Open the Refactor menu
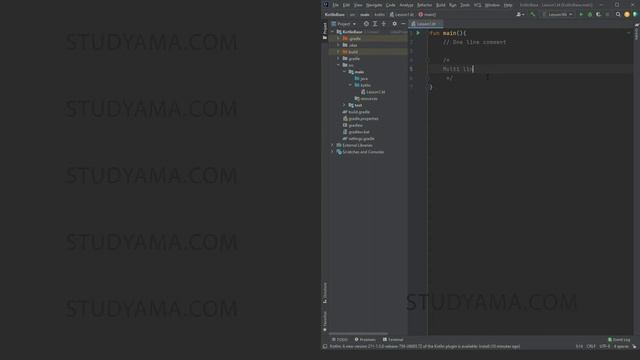The width and height of the screenshot is (640, 360). click(x=424, y=5)
